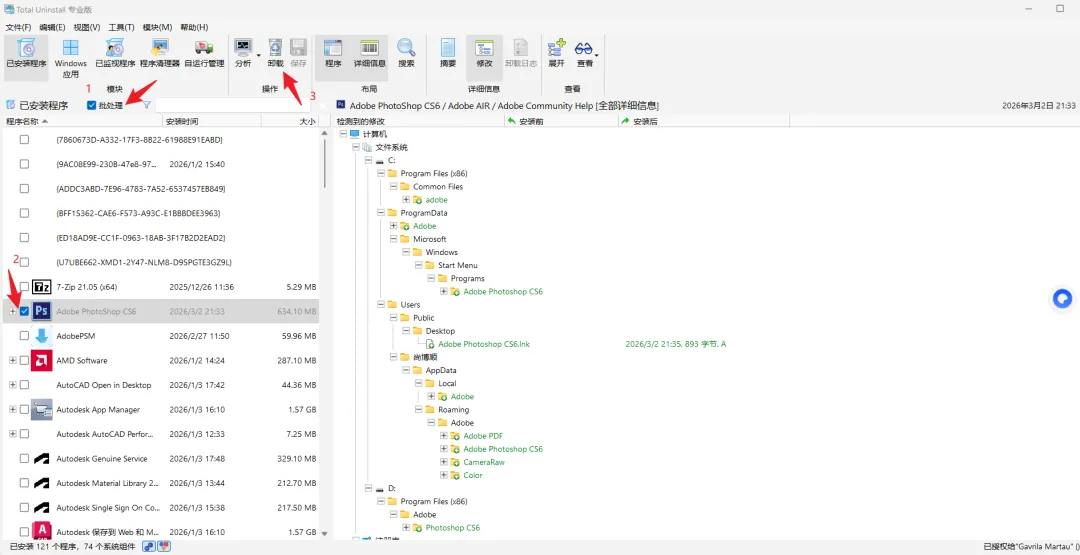Open the 已监视程序 module
Viewport: 1080px width, 555px height.
[x=114, y=54]
